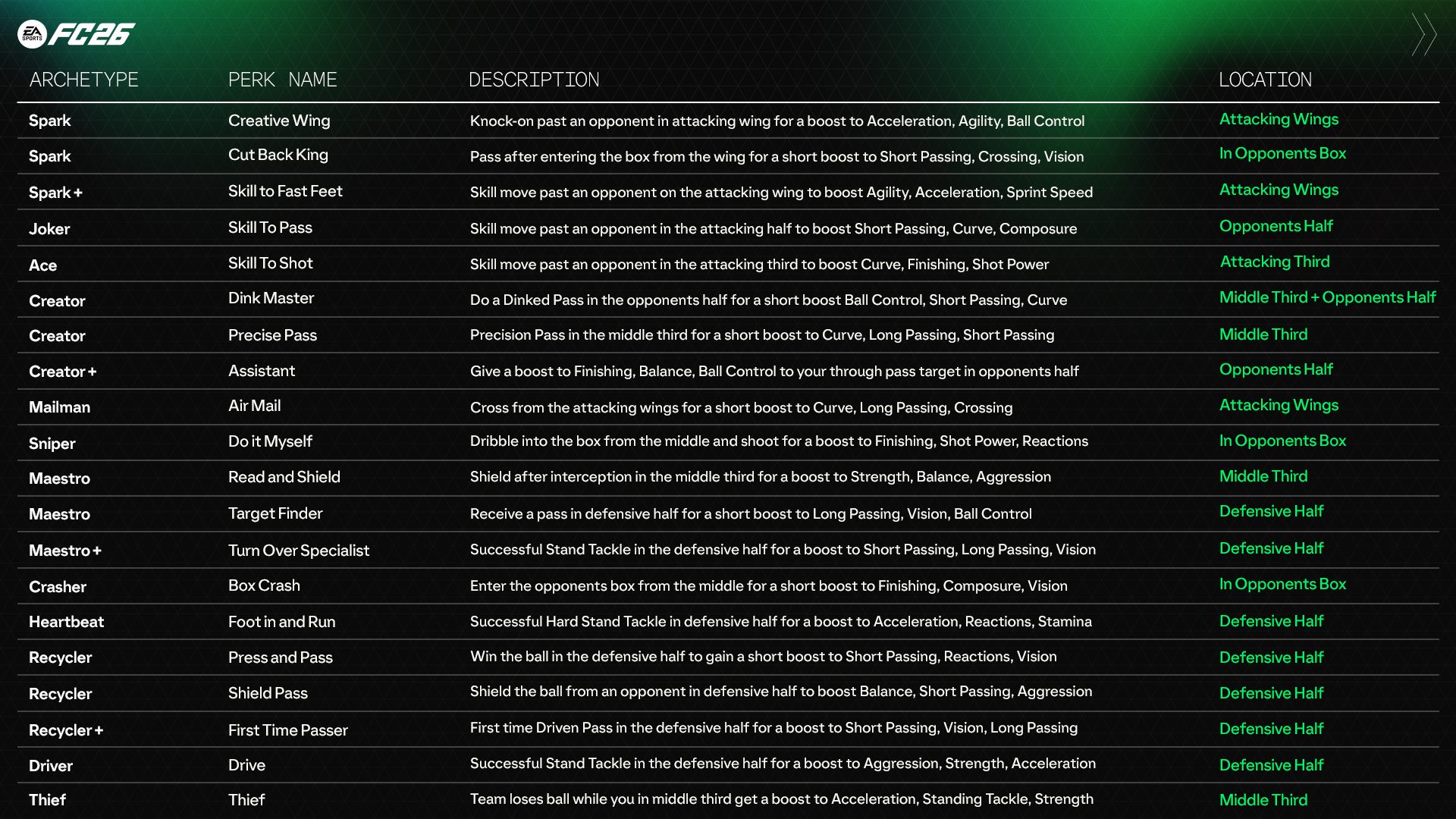Click Middle Third location for Read and Shield
Image resolution: width=1456 pixels, height=819 pixels.
coord(1263,476)
